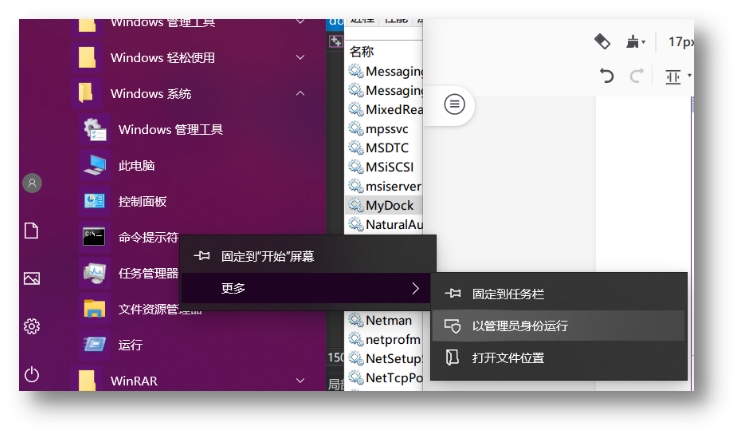This screenshot has height=437, width=740.
Task: Click the gear icon next to the Netman service
Action: (355, 320)
